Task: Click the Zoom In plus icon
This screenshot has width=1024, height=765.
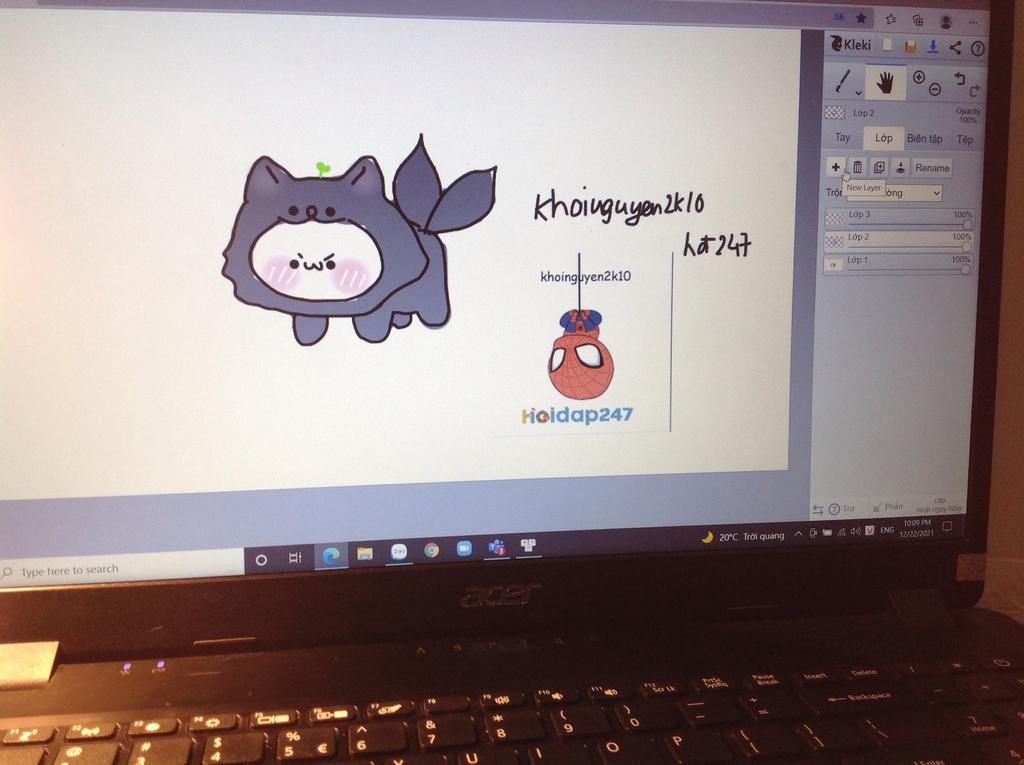Action: (x=919, y=77)
